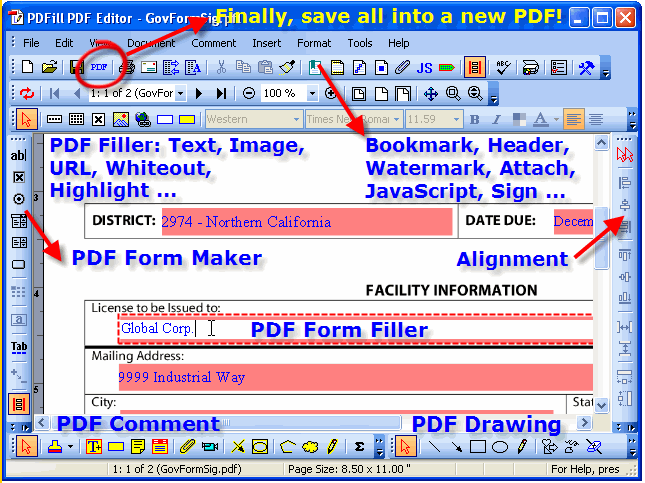Image resolution: width=645 pixels, height=483 pixels.
Task: Click the Bookmark icon in the toolbar
Action: click(315, 67)
